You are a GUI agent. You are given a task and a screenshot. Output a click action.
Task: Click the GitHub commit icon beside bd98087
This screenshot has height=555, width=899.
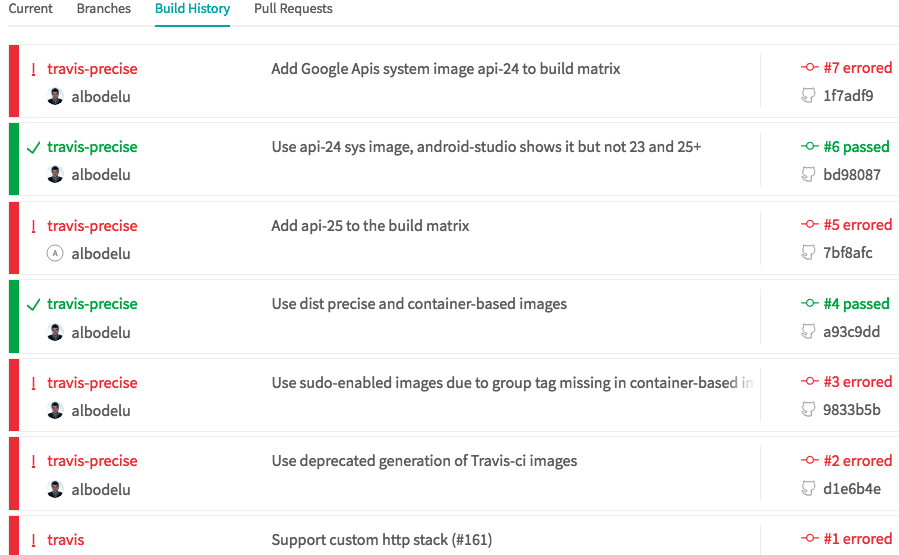(809, 174)
